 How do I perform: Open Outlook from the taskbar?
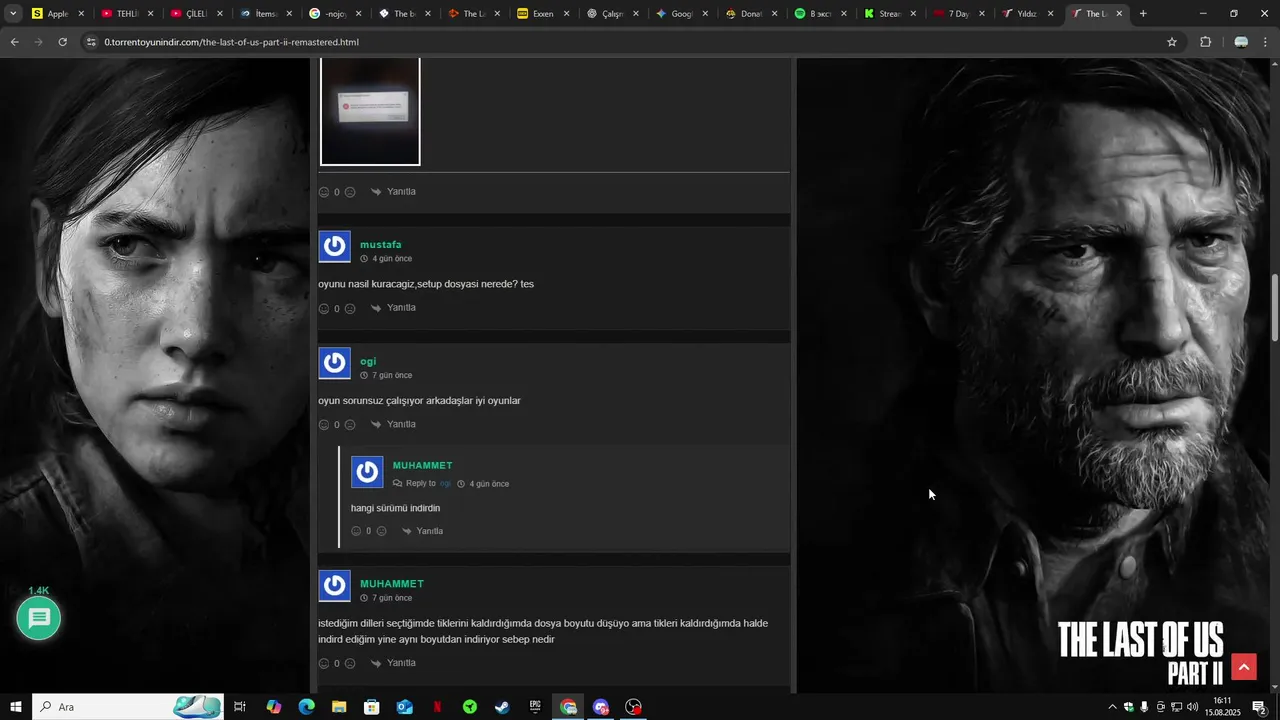coord(404,707)
